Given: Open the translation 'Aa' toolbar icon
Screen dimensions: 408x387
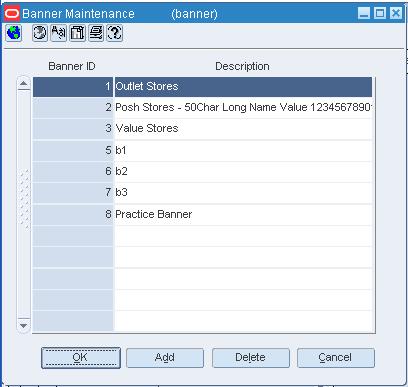Looking at the screenshot, I should (x=59, y=33).
